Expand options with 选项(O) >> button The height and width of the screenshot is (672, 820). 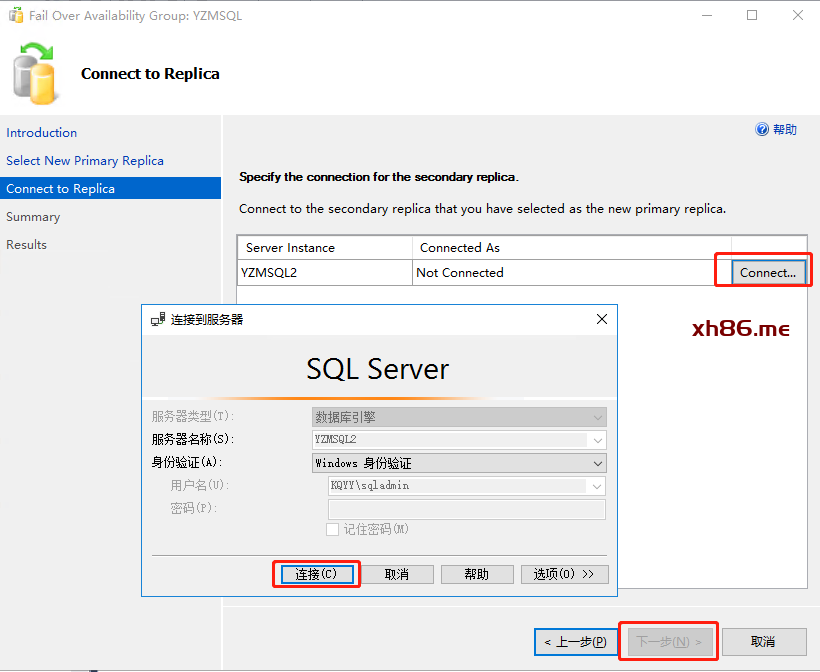click(x=564, y=574)
